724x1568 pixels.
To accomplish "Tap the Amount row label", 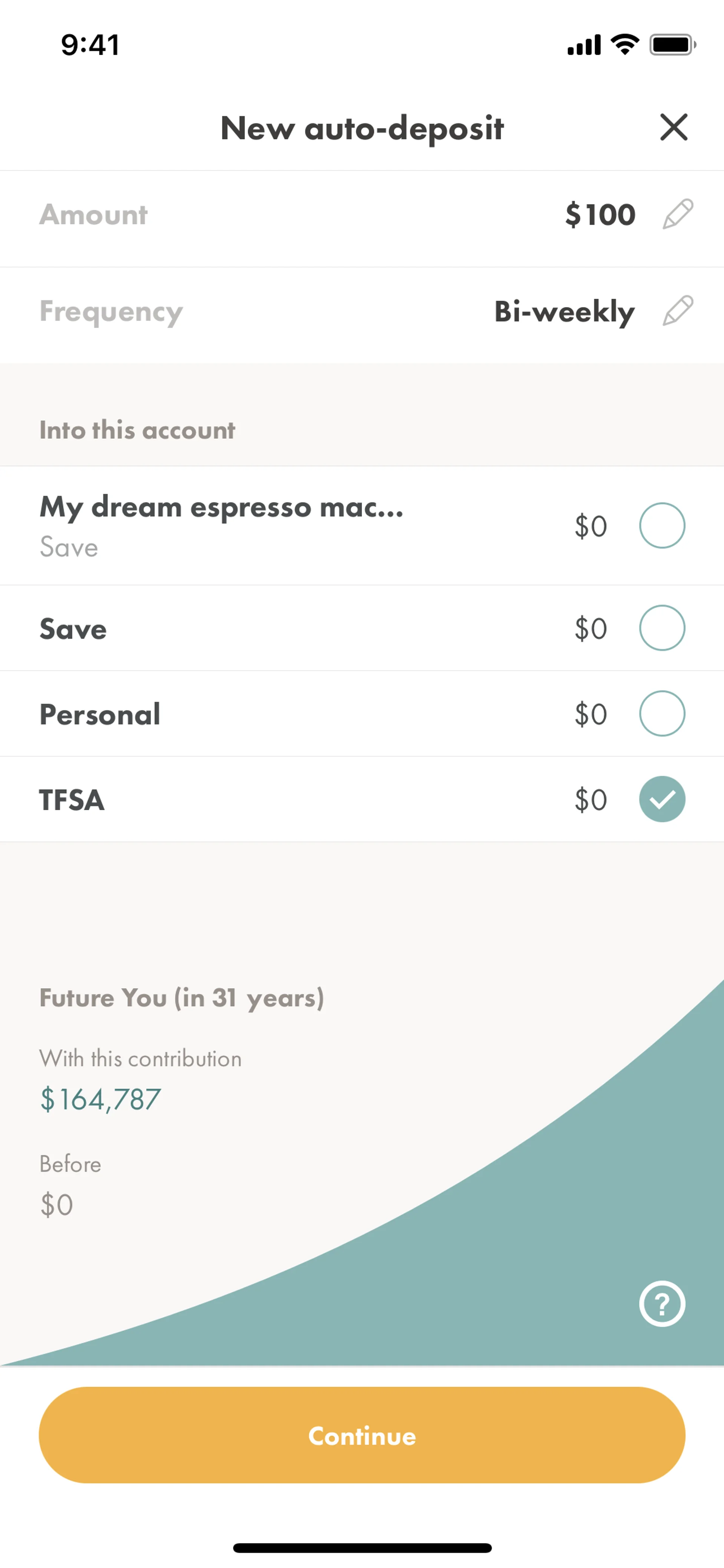I will click(x=94, y=215).
